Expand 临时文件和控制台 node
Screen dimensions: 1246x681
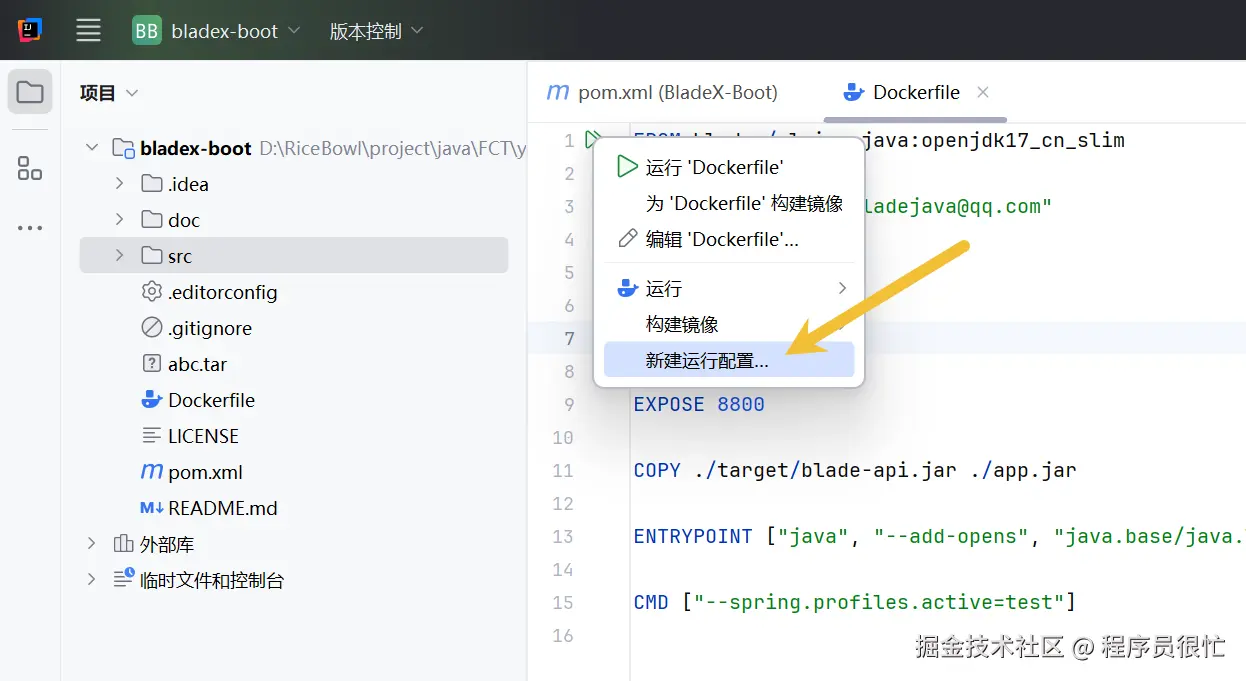[92, 580]
